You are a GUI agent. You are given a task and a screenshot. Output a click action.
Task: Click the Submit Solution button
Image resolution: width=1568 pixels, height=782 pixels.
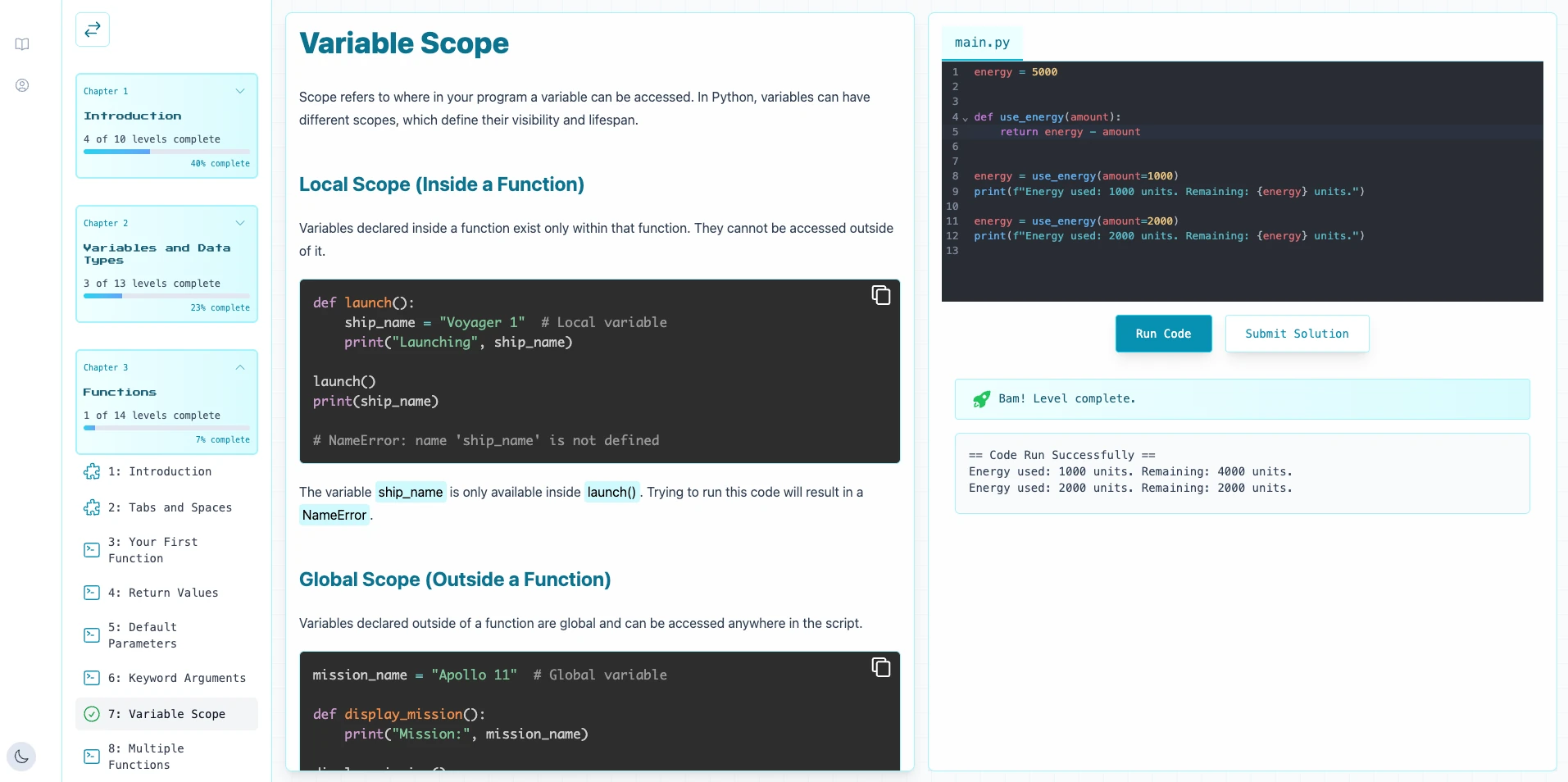pos(1297,334)
